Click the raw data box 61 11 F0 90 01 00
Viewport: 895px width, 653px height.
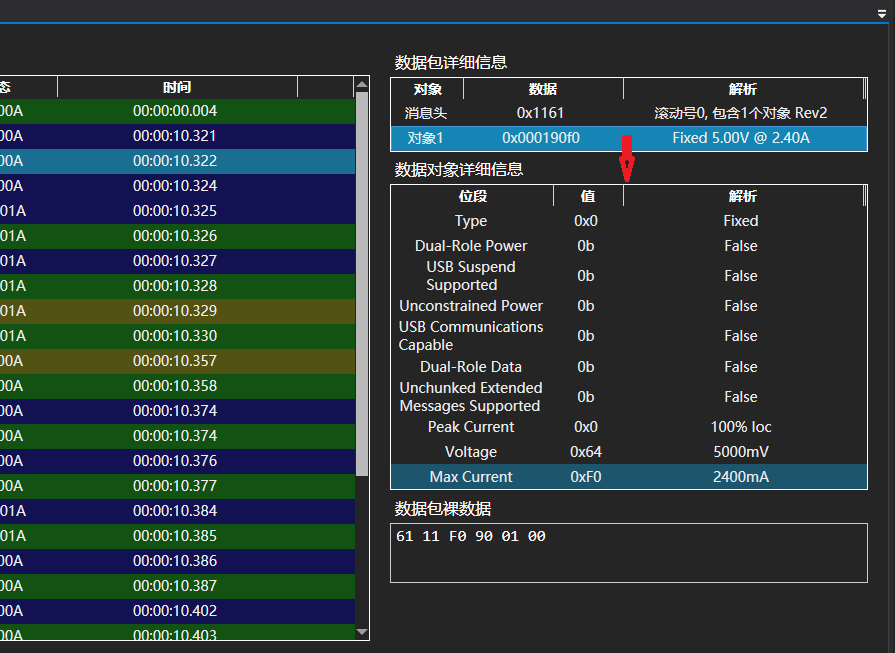[x=629, y=553]
